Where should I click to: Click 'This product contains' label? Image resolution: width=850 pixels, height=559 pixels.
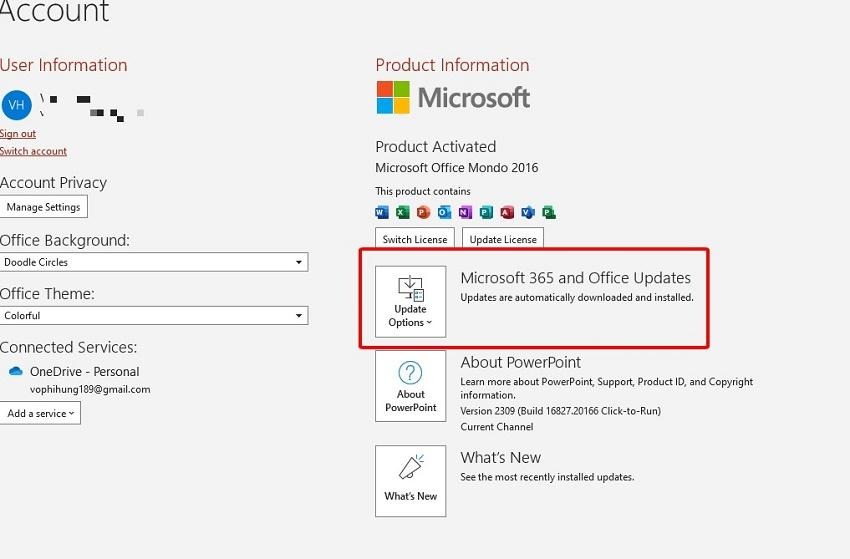point(423,191)
